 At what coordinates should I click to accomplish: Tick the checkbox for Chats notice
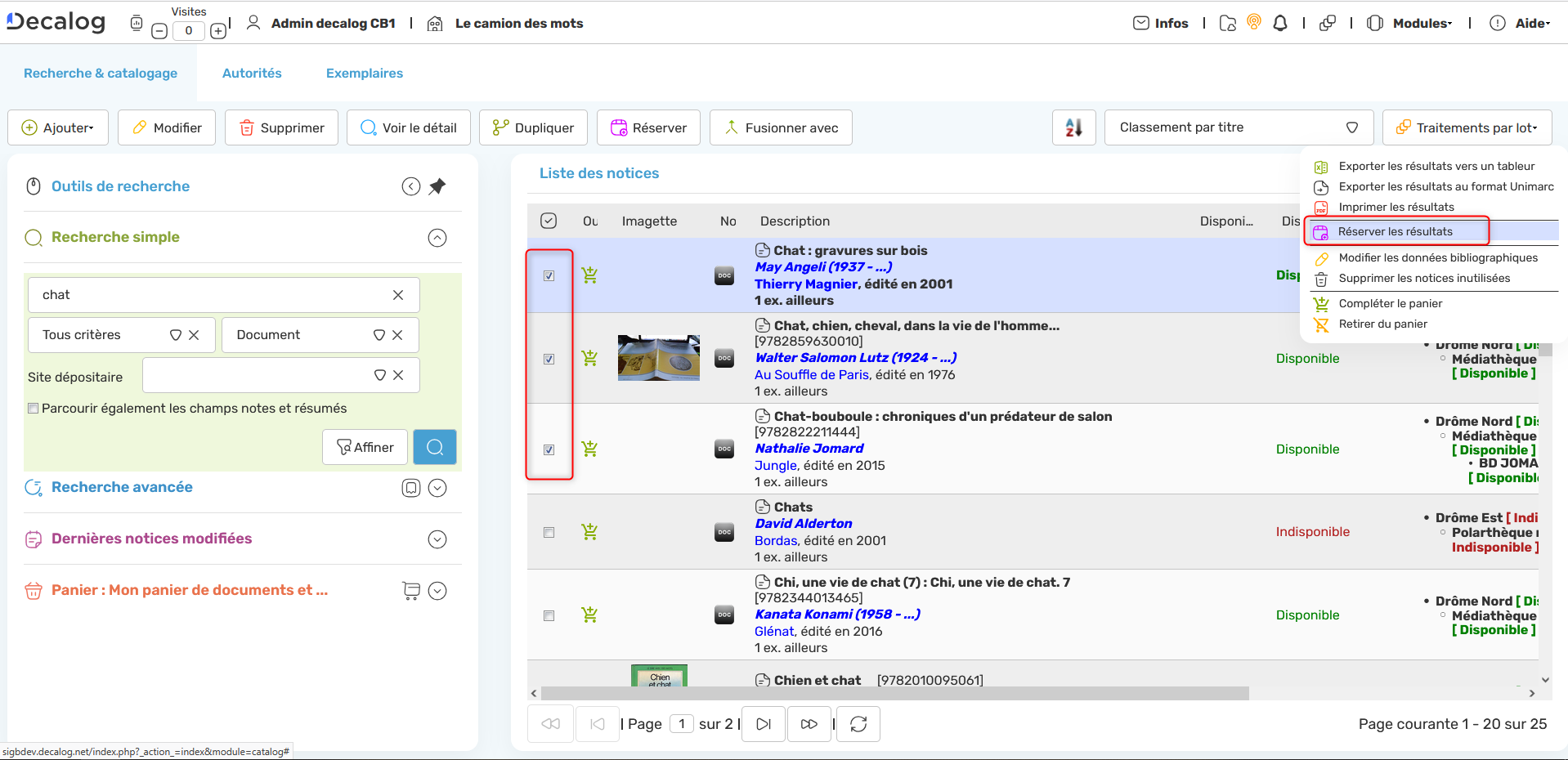click(549, 533)
